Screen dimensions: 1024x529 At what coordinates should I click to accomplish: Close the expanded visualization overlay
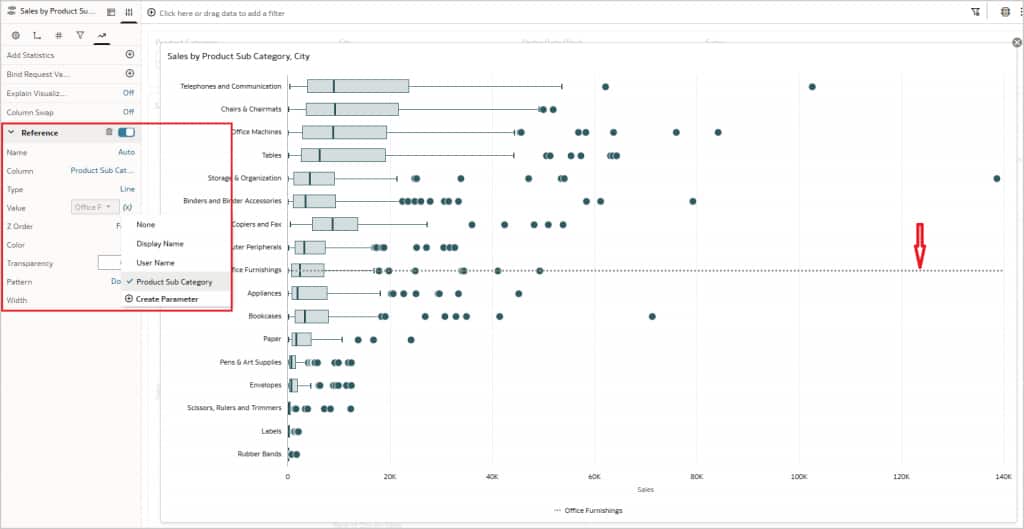tap(1016, 43)
